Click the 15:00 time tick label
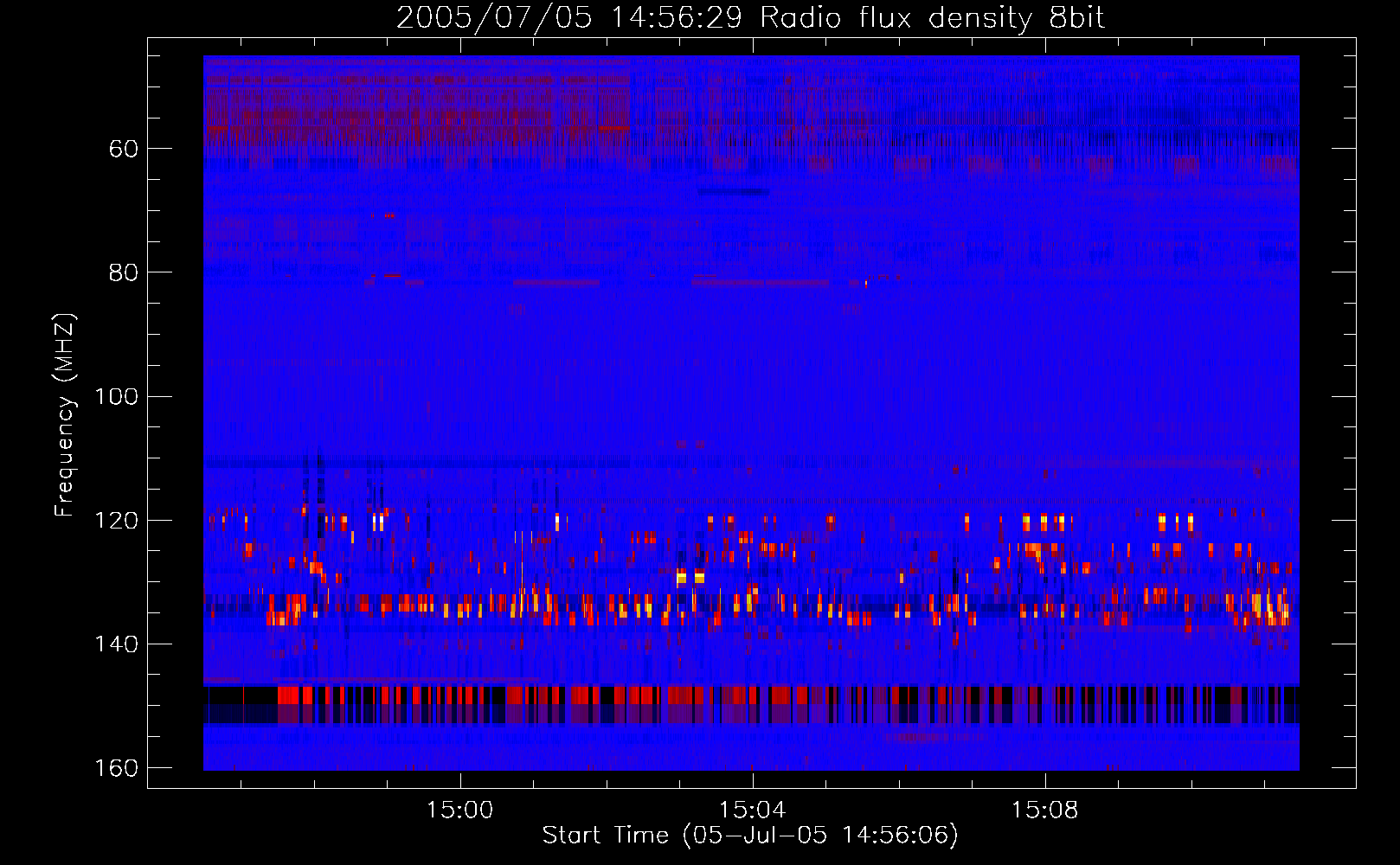The image size is (1400, 865). point(459,811)
